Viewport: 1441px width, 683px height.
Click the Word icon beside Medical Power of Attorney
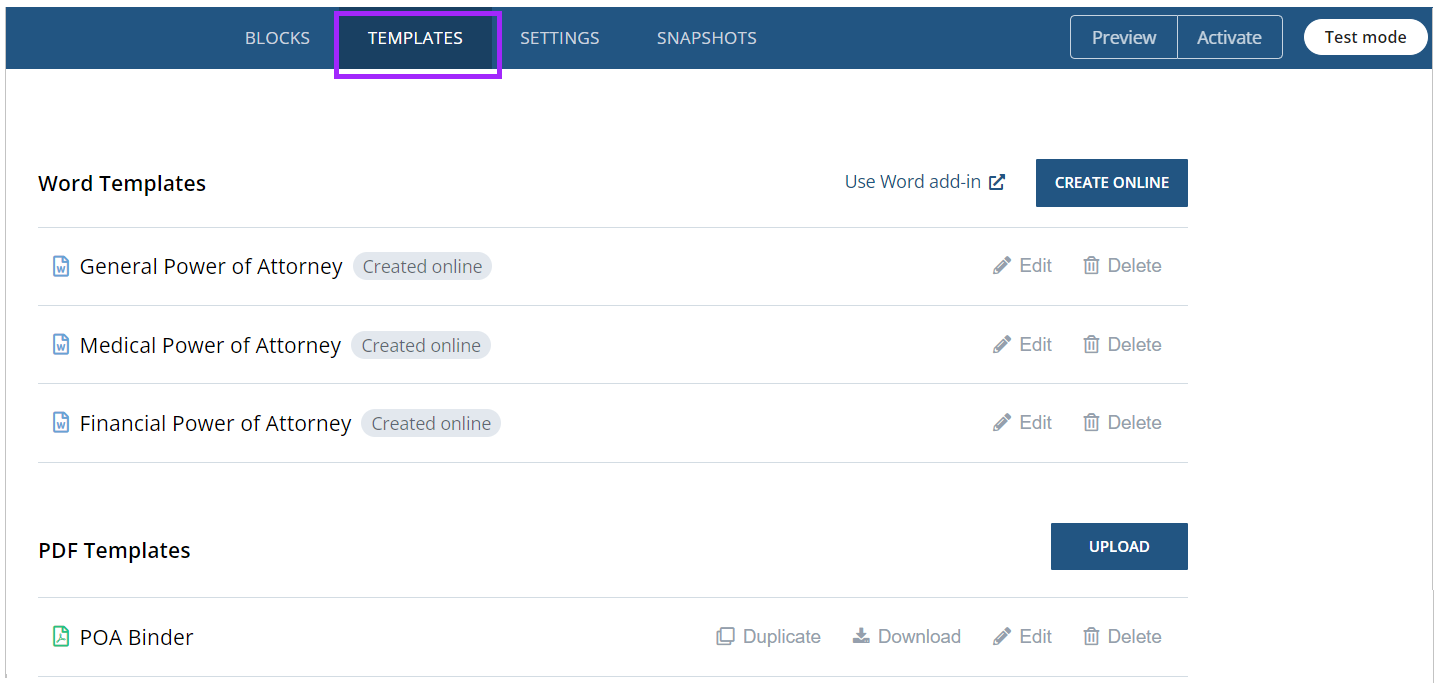coord(62,344)
